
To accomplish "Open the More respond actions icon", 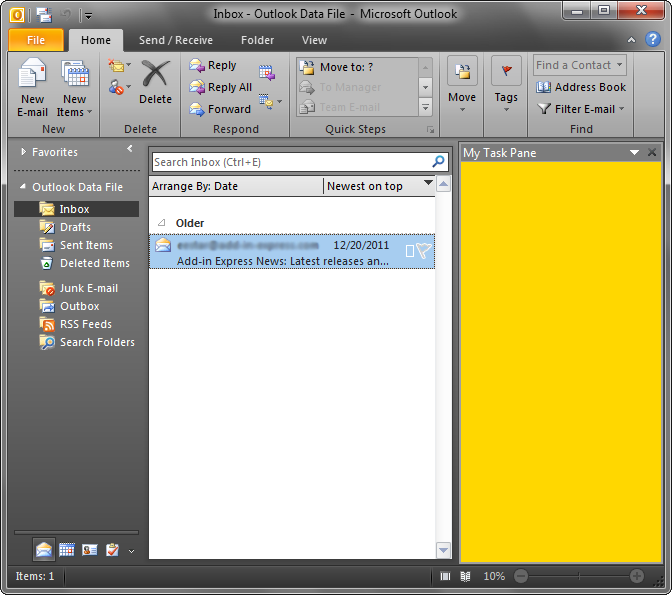I will point(270,102).
